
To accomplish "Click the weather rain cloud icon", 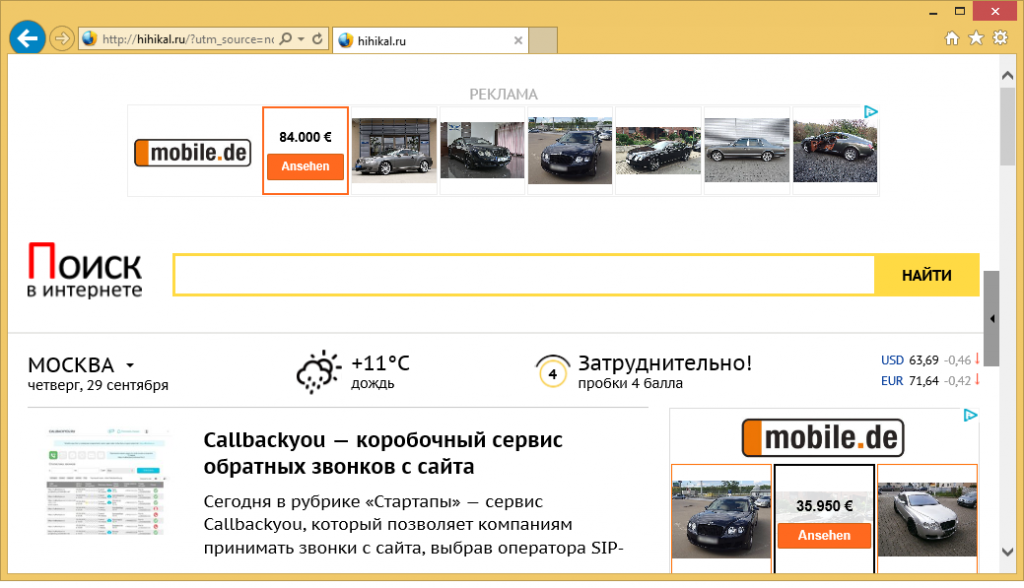I will (x=320, y=372).
